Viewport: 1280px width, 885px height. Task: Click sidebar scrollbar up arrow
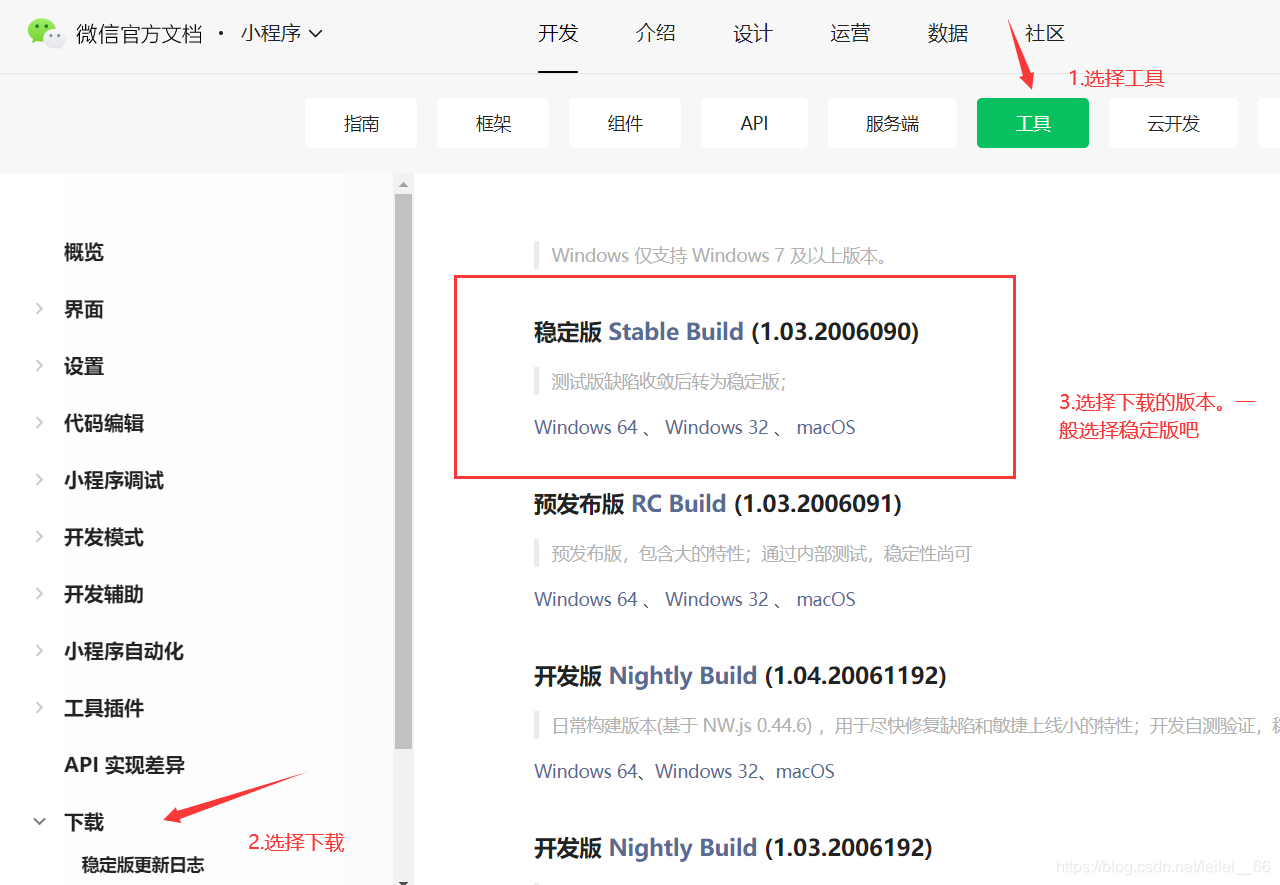pos(403,184)
